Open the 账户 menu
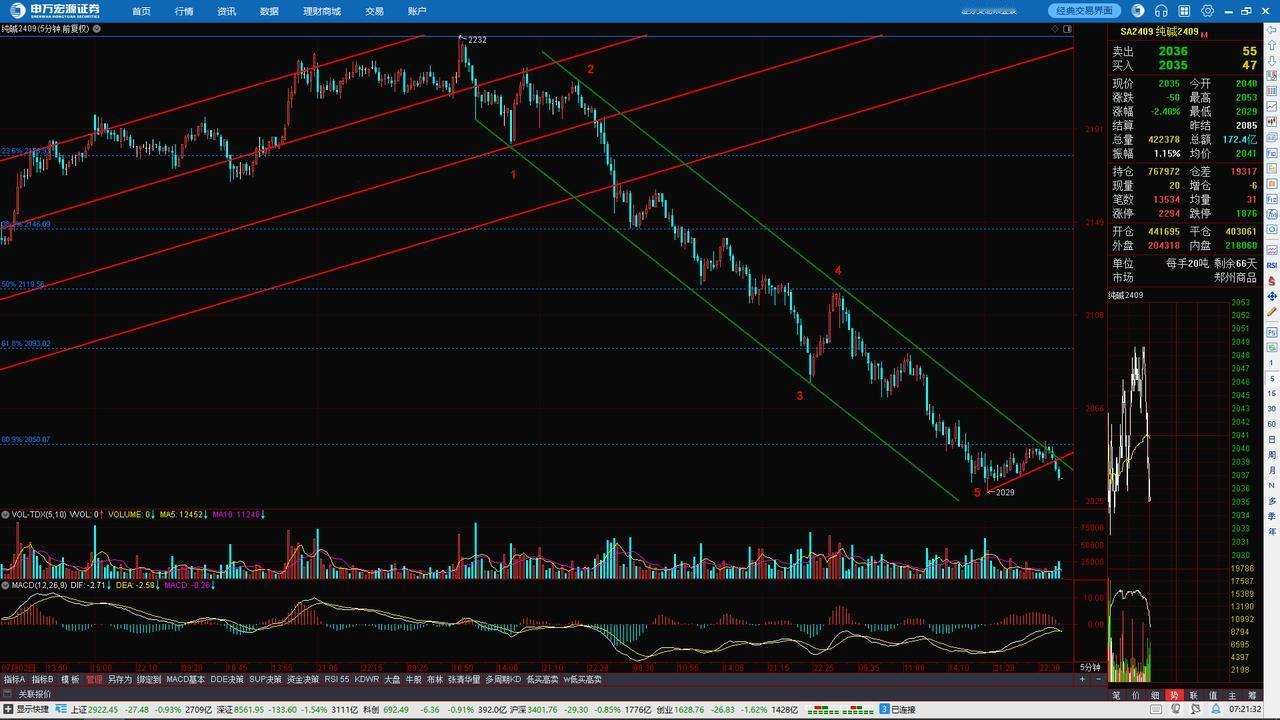 pos(417,11)
